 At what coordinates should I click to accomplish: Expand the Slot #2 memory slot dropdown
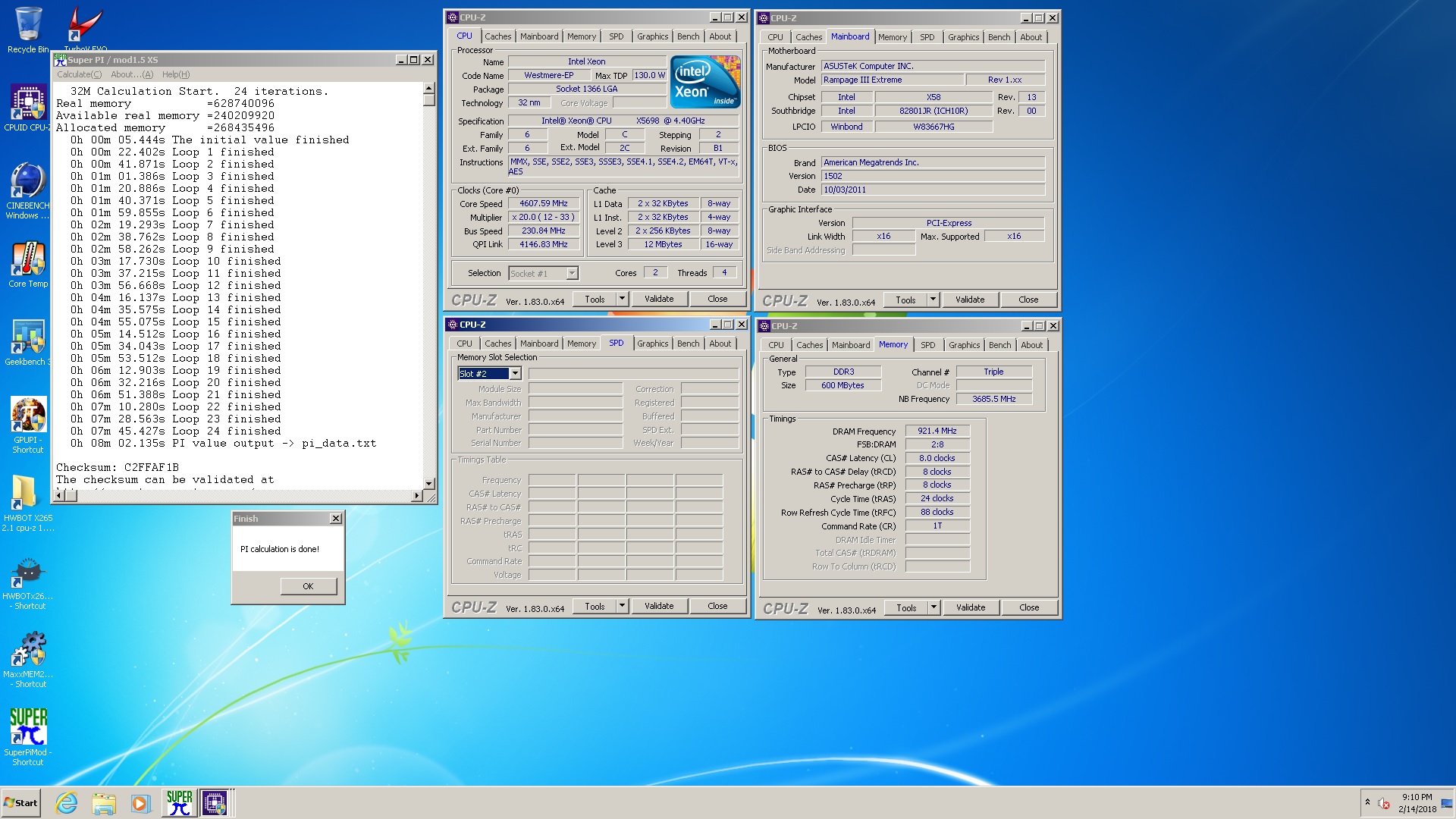[516, 373]
